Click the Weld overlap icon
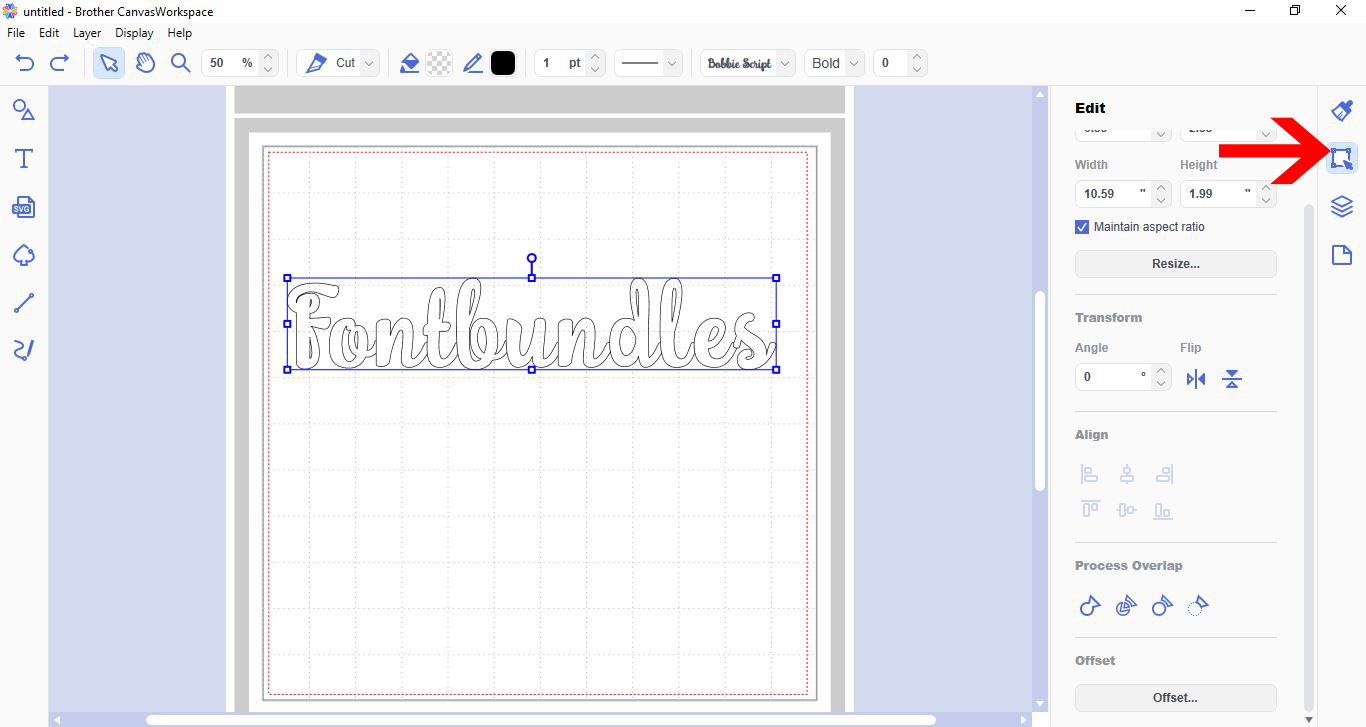This screenshot has width=1366, height=727. point(1090,605)
